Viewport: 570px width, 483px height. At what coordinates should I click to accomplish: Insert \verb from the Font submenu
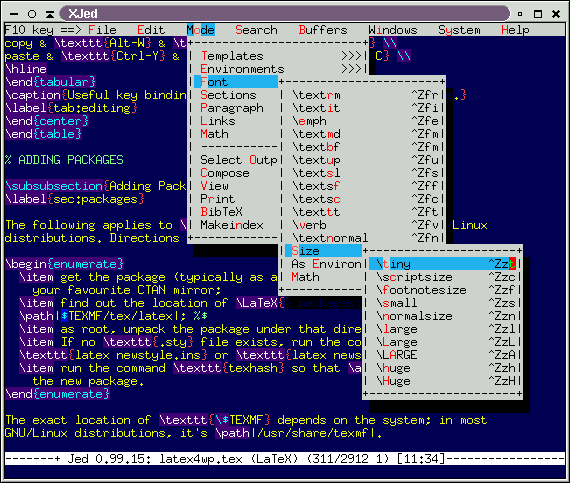(363, 225)
